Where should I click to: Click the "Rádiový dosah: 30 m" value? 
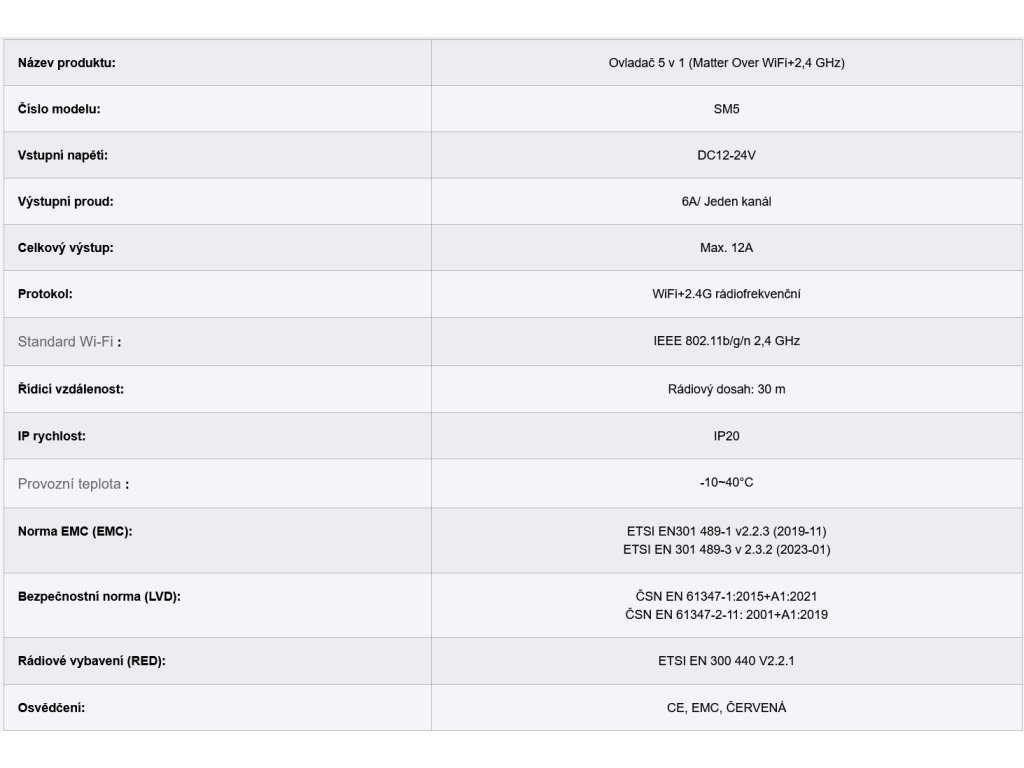click(x=726, y=389)
